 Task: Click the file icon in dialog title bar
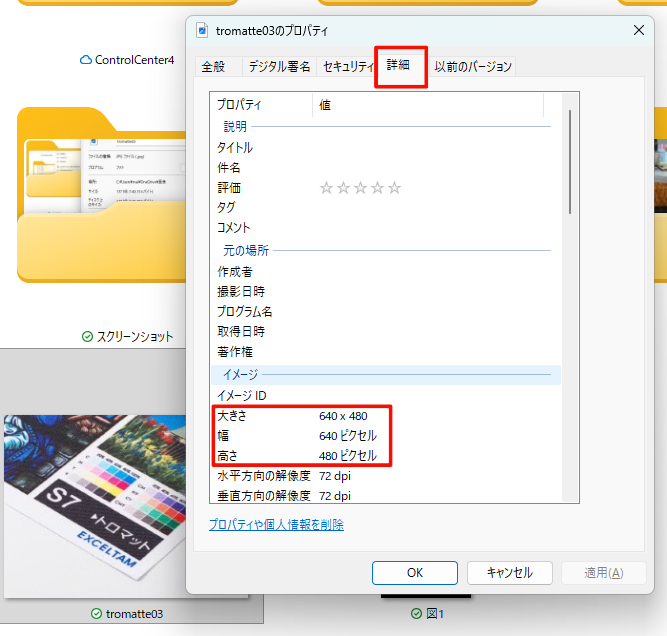203,31
